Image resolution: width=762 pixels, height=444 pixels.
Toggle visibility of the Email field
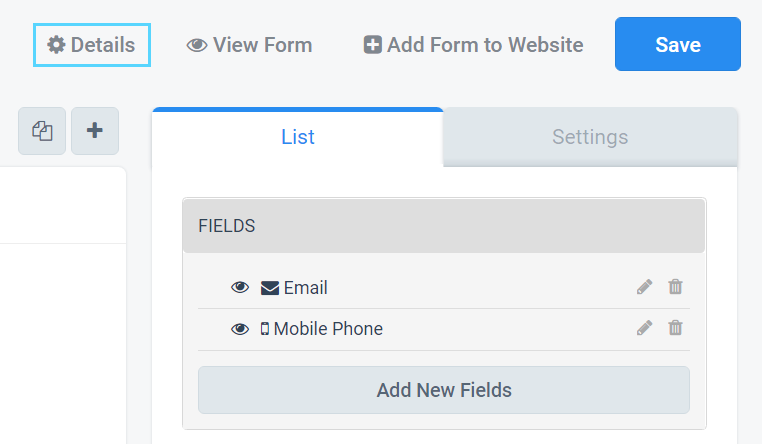pyautogui.click(x=240, y=288)
